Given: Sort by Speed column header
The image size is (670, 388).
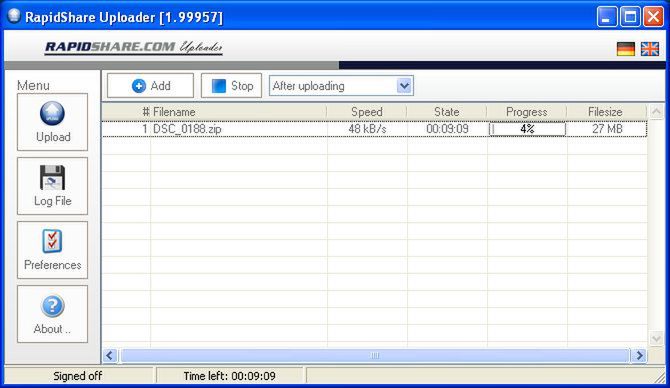Looking at the screenshot, I should pyautogui.click(x=367, y=112).
